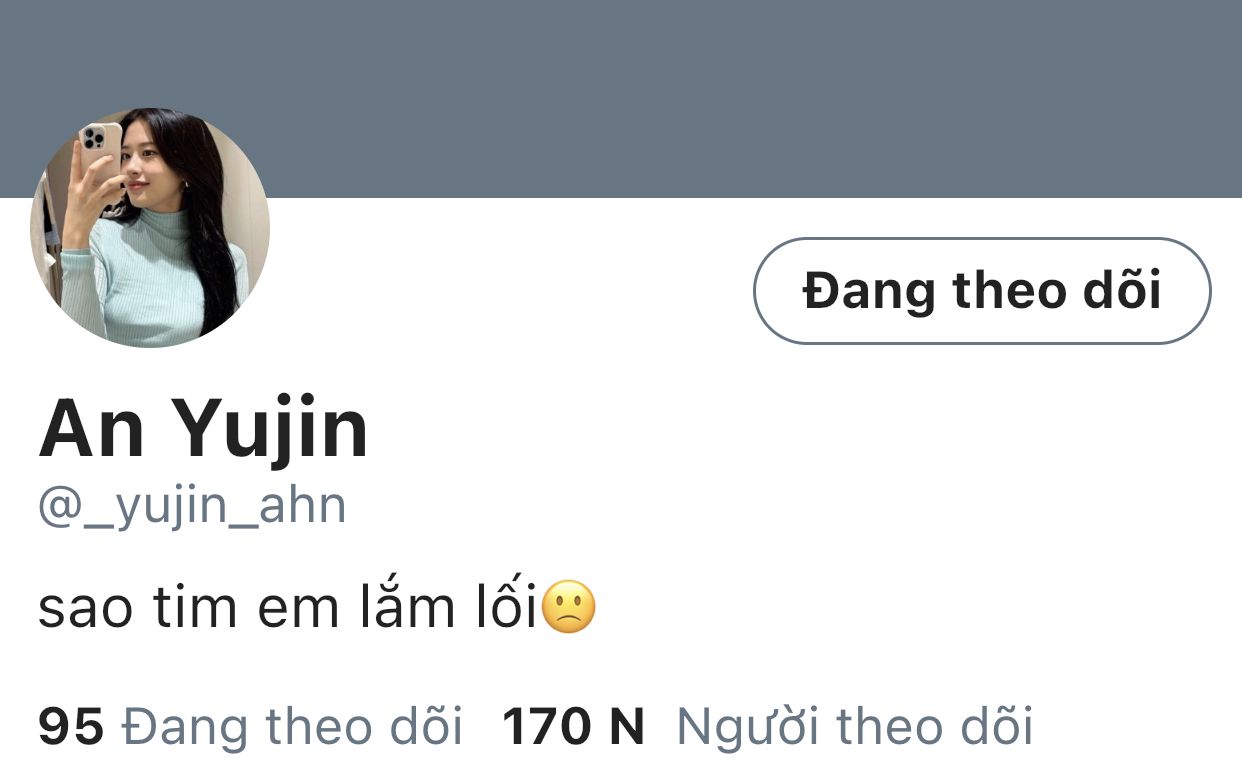Screen dimensions: 1242x765
Task: Click the sad face emoji in bio
Action: click(568, 608)
